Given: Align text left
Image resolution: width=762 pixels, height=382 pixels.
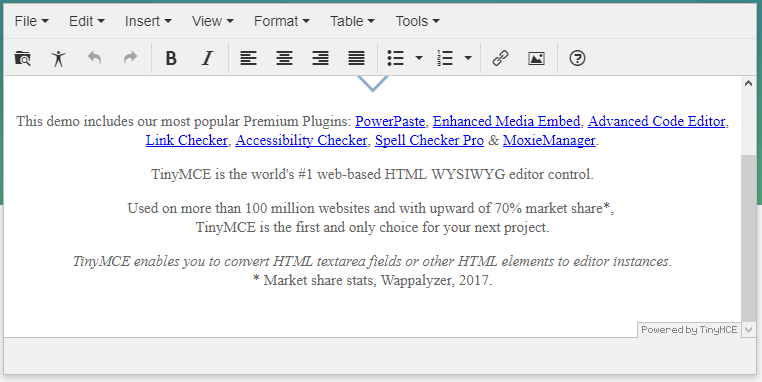Looking at the screenshot, I should (248, 58).
